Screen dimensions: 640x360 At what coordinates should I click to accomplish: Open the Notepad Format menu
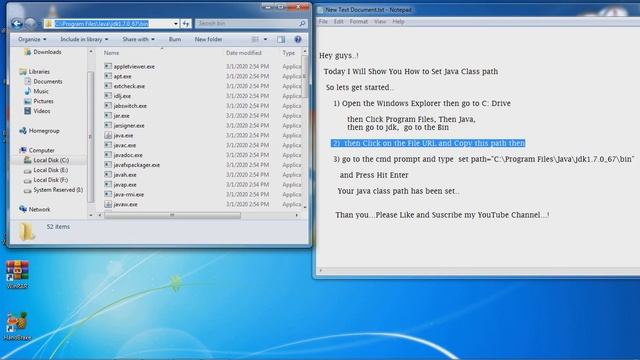coord(359,22)
